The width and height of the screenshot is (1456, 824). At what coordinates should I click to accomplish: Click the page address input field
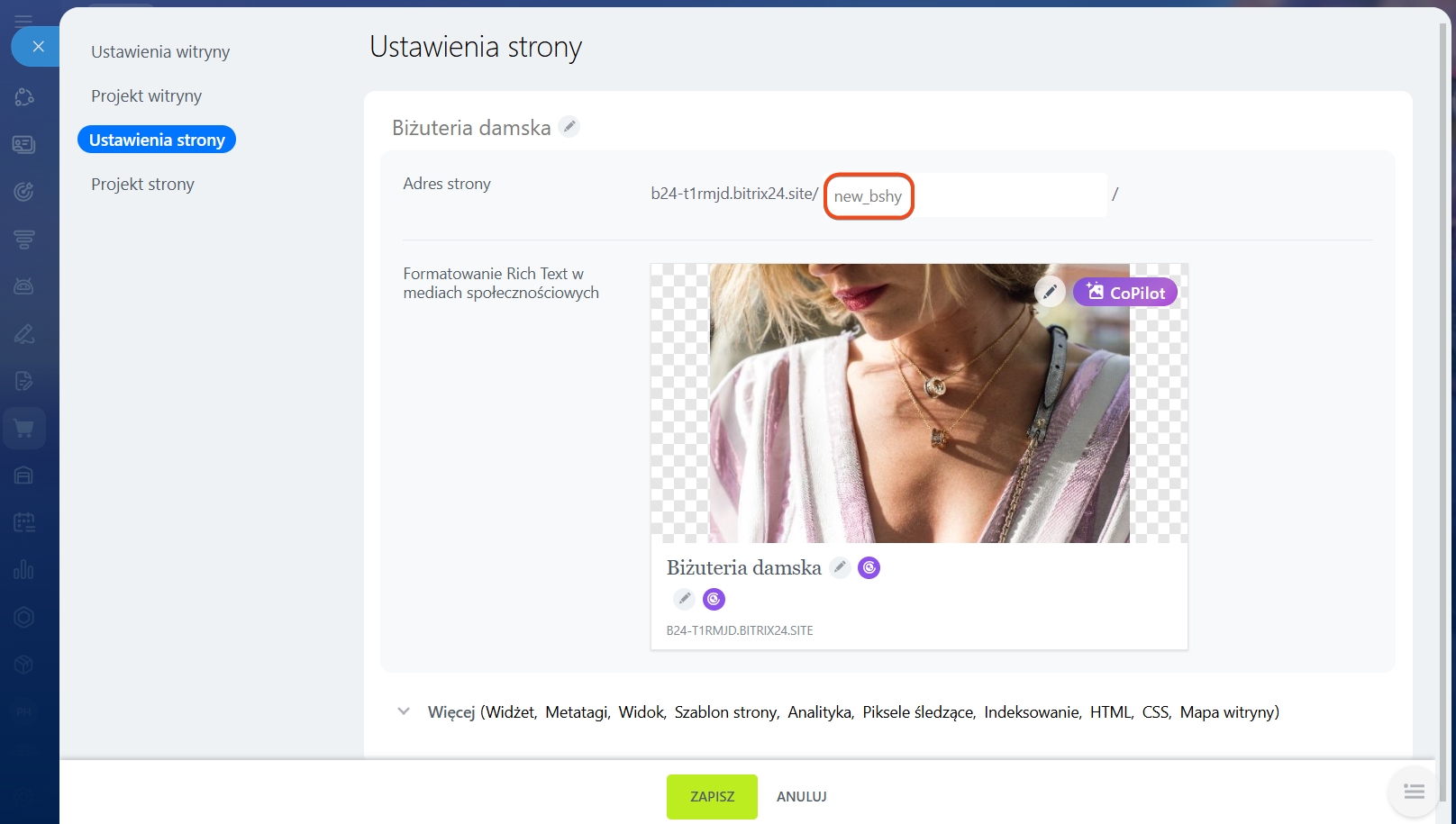pos(964,195)
